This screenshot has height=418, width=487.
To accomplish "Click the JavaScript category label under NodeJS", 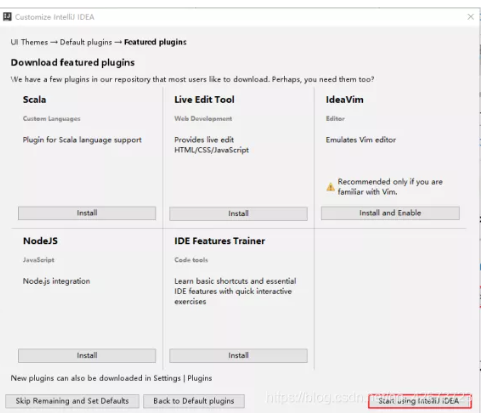I will point(39,260).
